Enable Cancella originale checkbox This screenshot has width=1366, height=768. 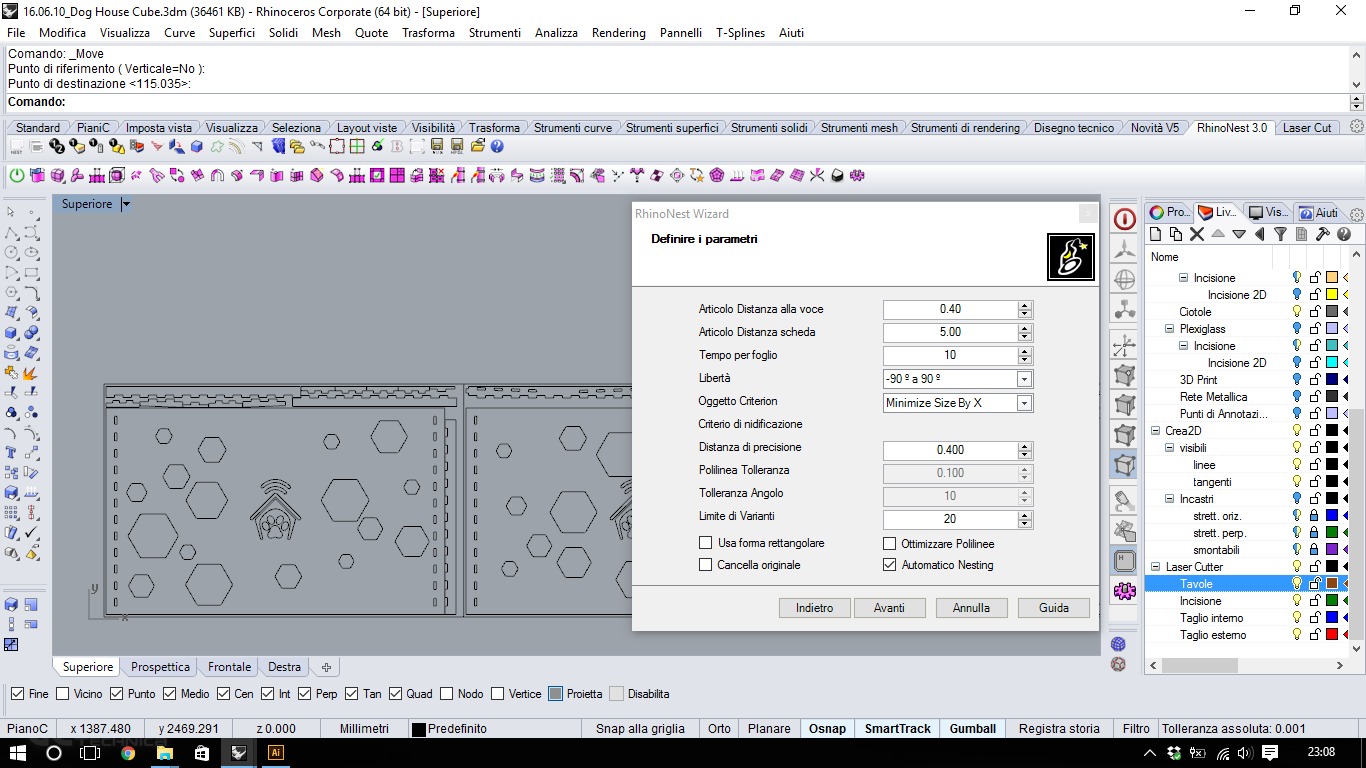(x=706, y=565)
